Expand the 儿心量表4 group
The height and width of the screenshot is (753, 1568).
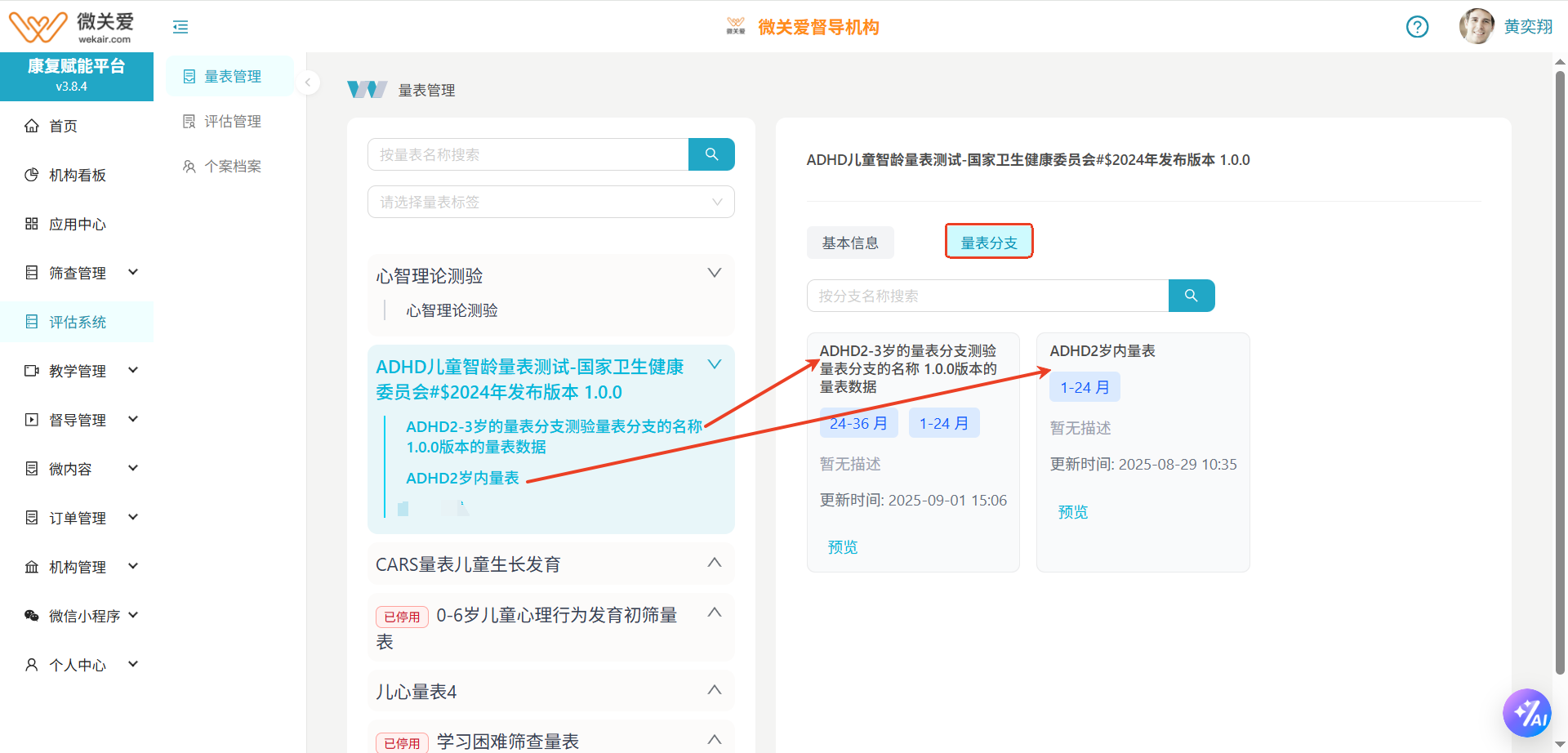[x=714, y=690]
